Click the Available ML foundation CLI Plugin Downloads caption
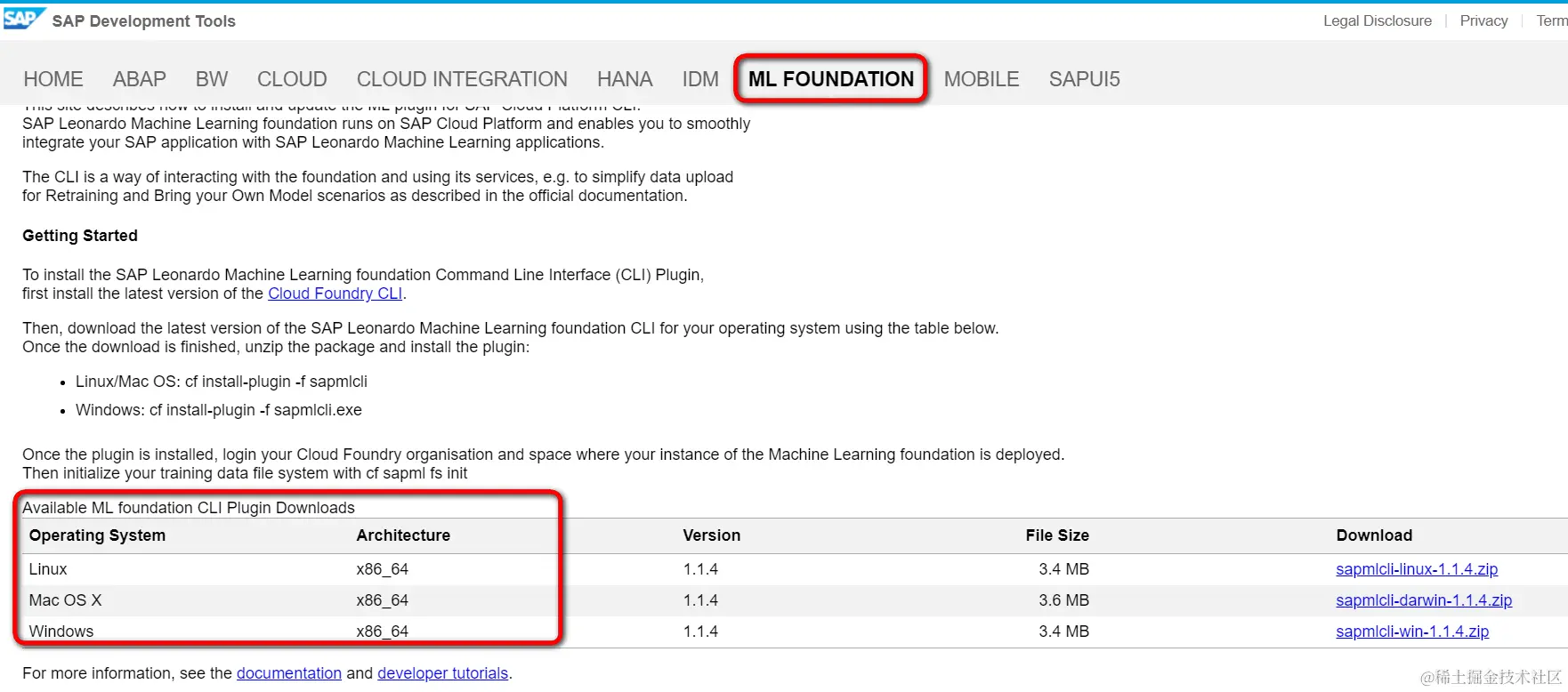The image size is (1568, 692). 189,508
